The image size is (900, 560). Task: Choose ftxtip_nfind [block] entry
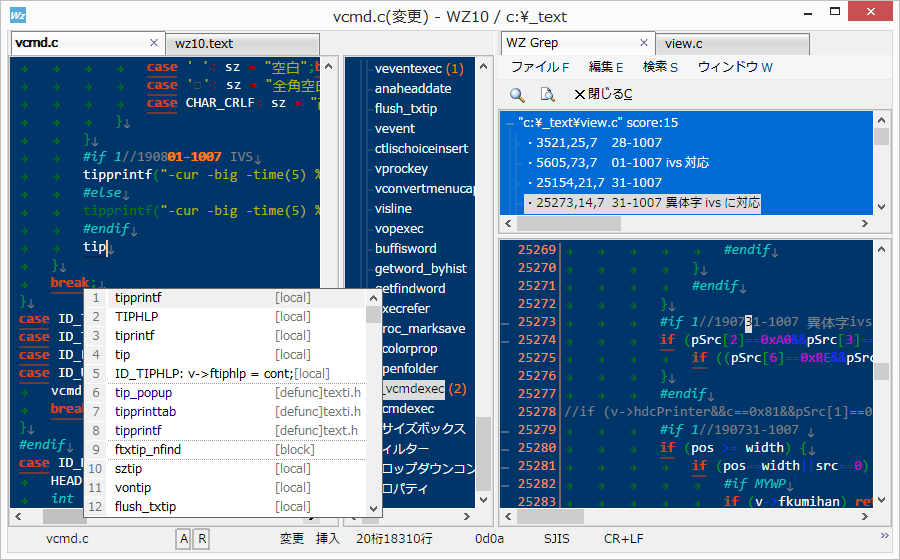[x=225, y=449]
